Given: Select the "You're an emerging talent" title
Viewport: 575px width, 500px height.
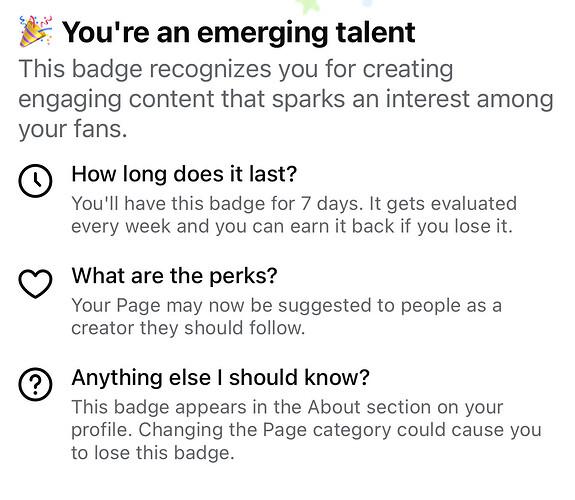Looking at the screenshot, I should coord(239,33).
